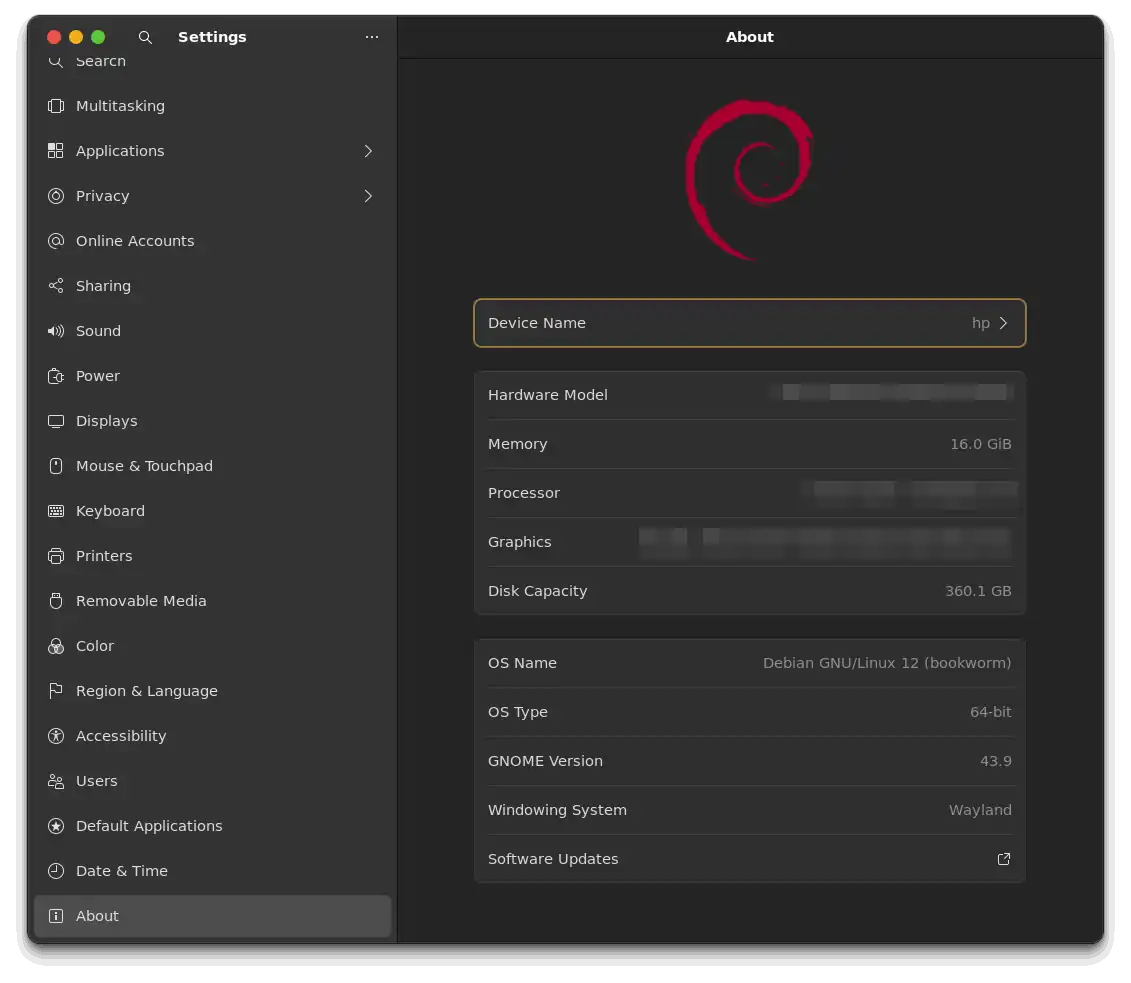Click Disk Capacity value 360.1 GB
The width and height of the screenshot is (1131, 983).
(x=977, y=591)
